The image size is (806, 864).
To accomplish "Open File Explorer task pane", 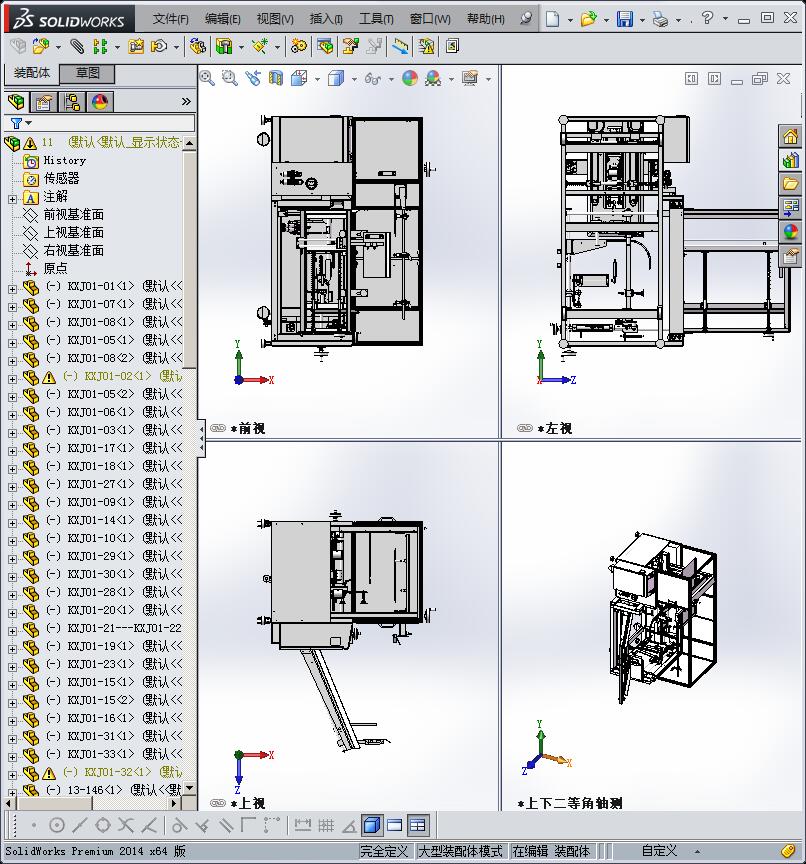I will click(x=791, y=184).
